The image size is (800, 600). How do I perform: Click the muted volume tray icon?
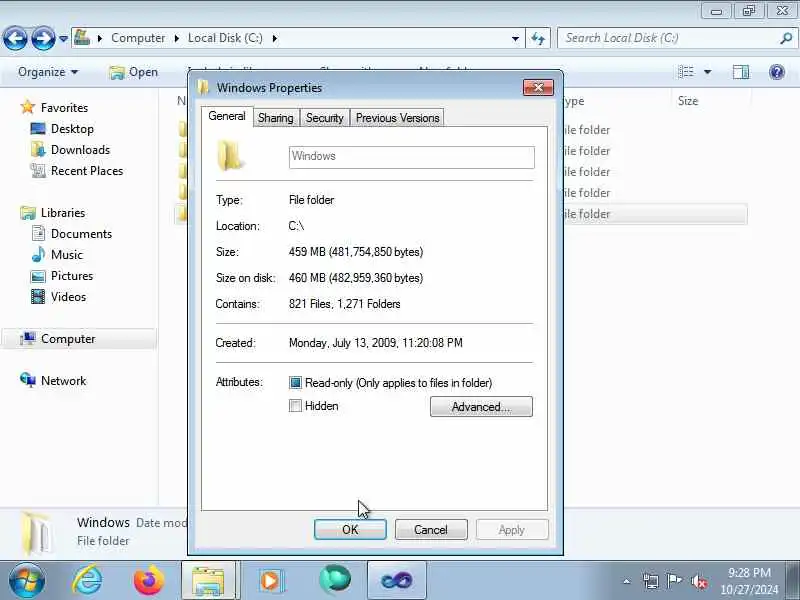pos(699,581)
